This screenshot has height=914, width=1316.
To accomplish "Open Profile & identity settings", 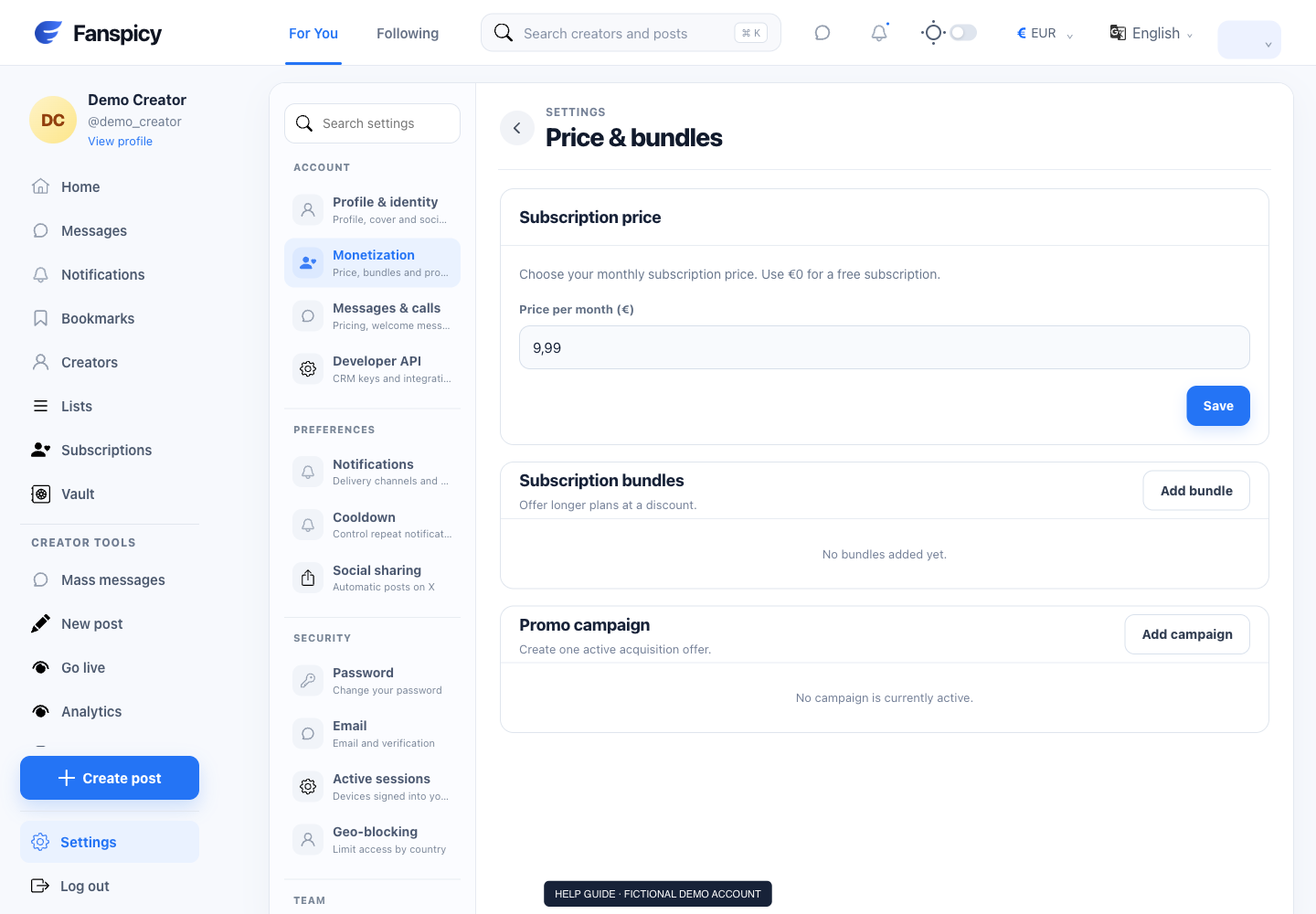I will point(372,209).
